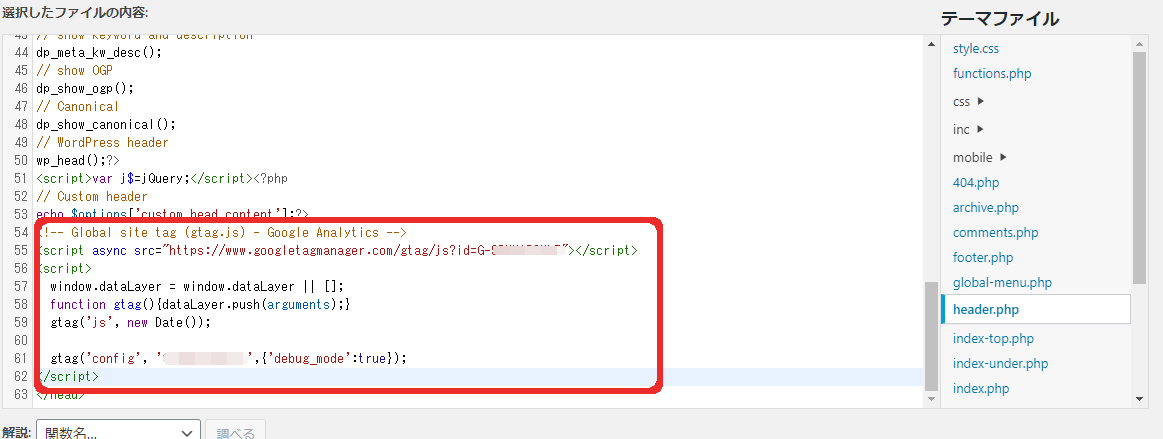Open functions.php theme file
Screen dimensions: 1163x439
[992, 73]
